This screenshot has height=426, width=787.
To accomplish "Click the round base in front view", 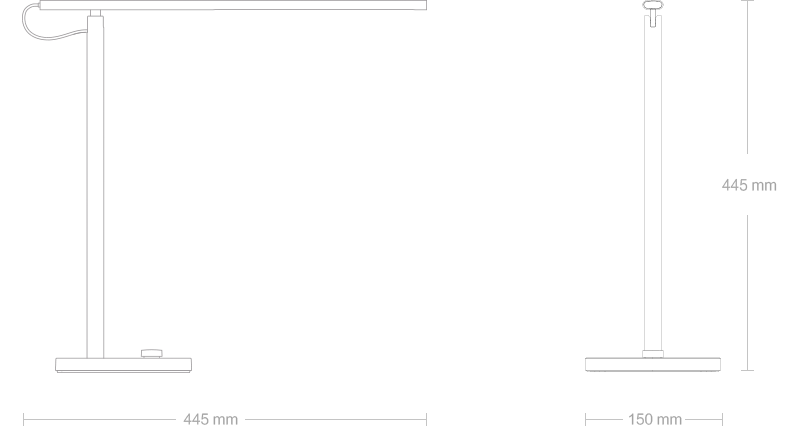I will coord(653,365).
